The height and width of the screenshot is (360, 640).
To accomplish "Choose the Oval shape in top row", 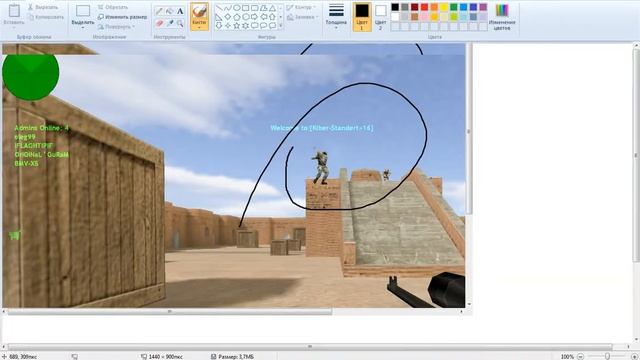I will 237,8.
